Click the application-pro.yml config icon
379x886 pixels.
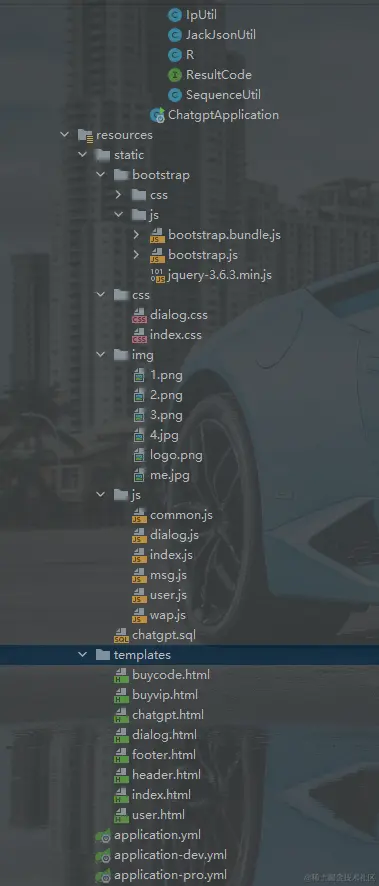(x=103, y=876)
